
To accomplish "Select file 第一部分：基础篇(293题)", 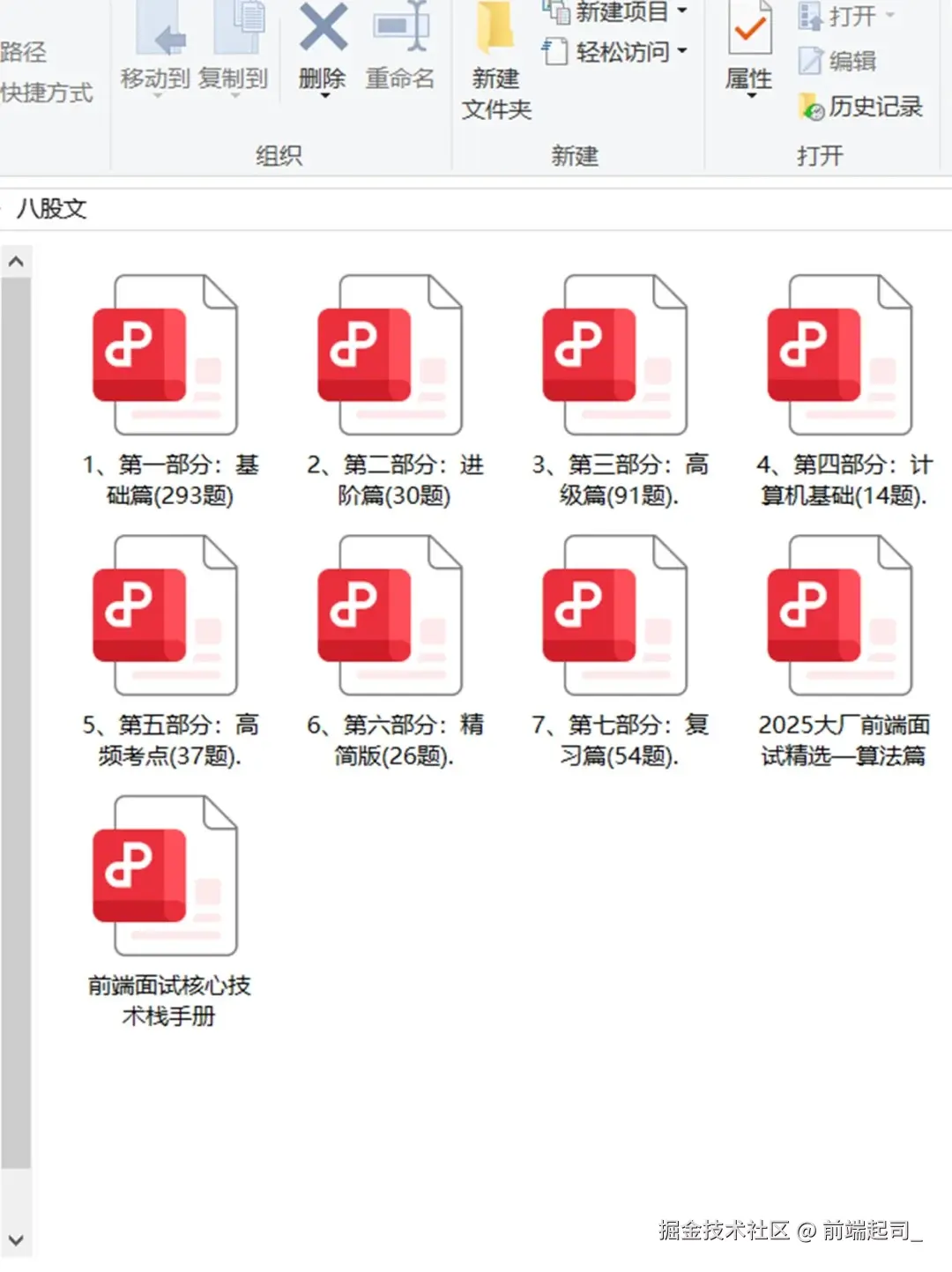I will point(166,356).
